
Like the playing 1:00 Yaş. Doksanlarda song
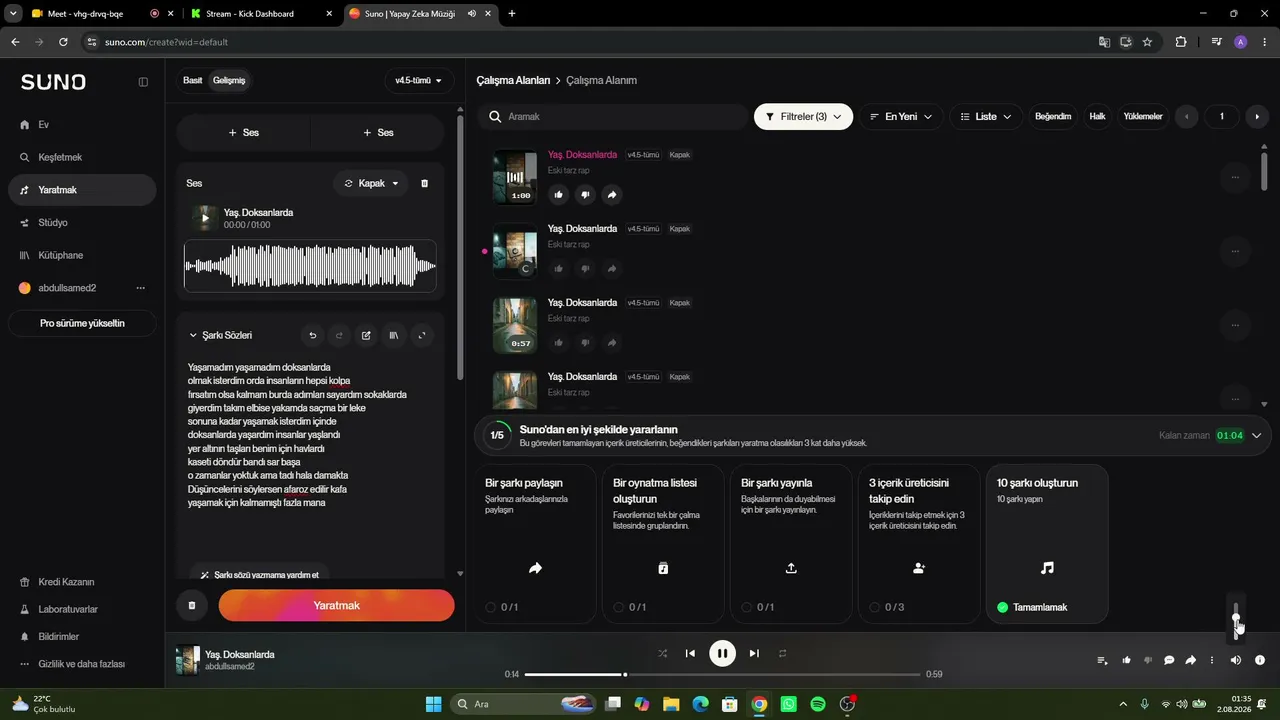click(558, 194)
